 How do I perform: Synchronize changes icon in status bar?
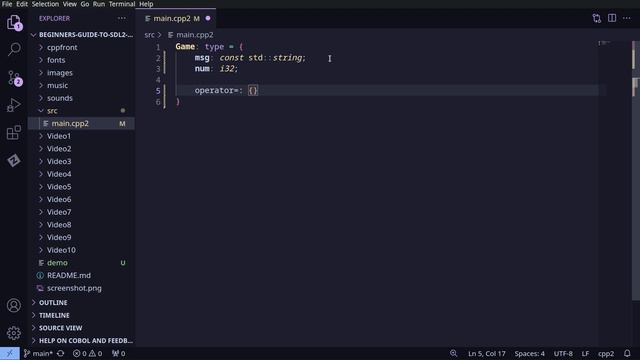click(61, 353)
